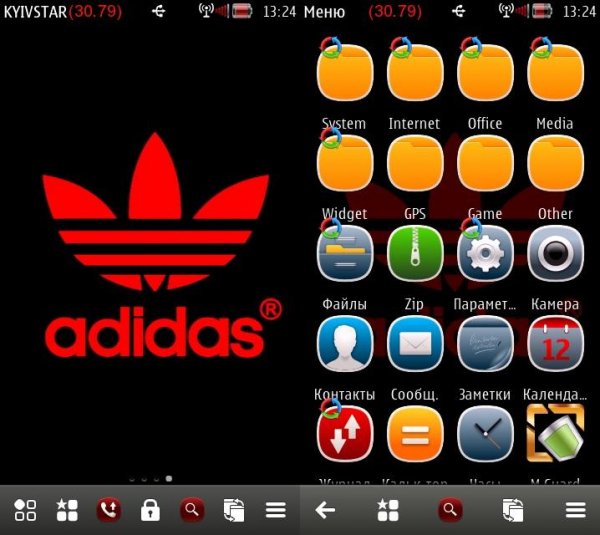Open the GPS folder
Screen dimensions: 600x535
click(x=415, y=163)
